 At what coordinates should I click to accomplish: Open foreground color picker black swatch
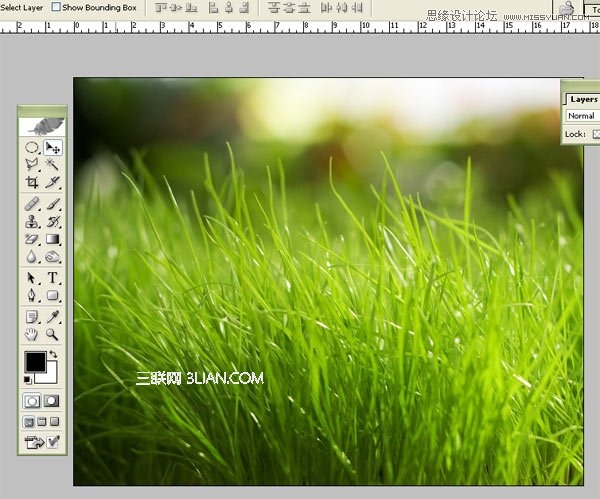[34, 362]
